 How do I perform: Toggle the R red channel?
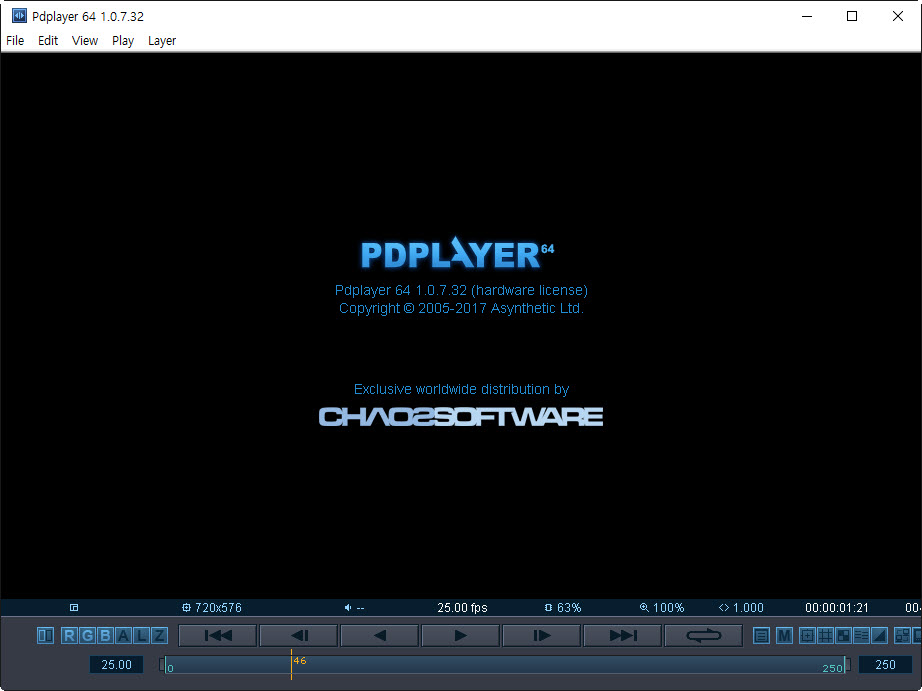tap(69, 636)
